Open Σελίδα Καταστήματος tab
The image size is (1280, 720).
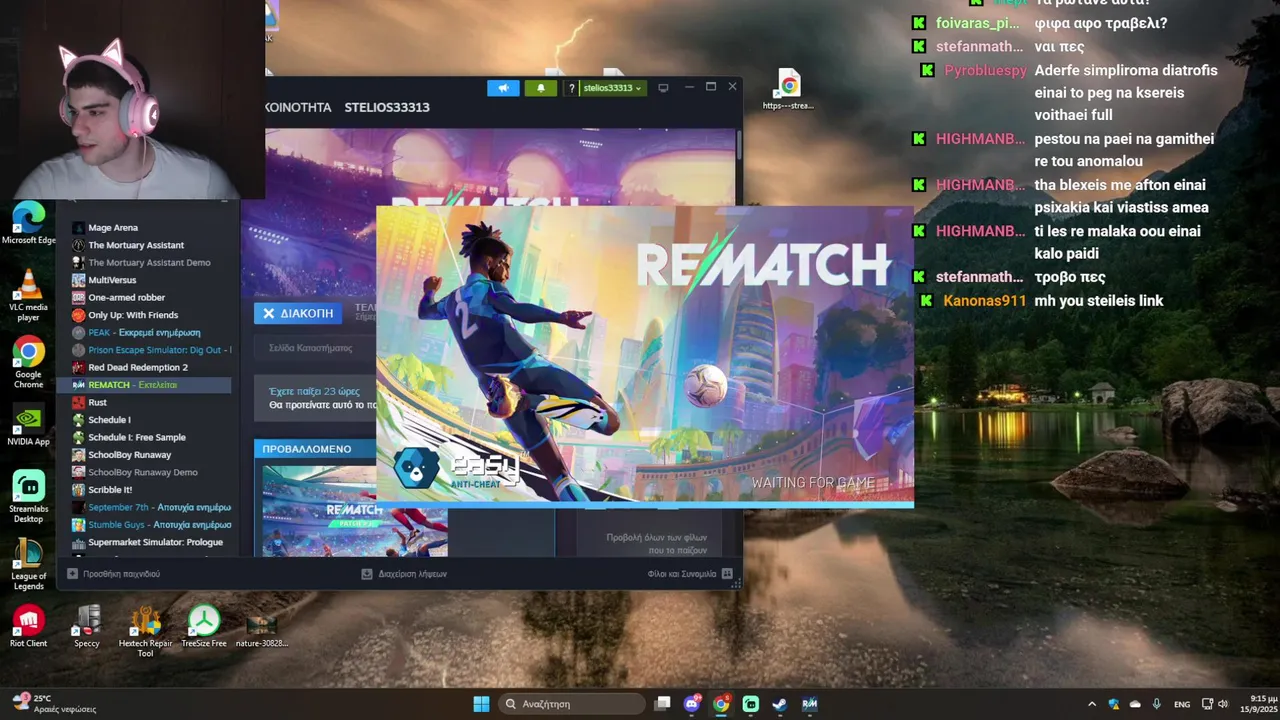(x=310, y=348)
